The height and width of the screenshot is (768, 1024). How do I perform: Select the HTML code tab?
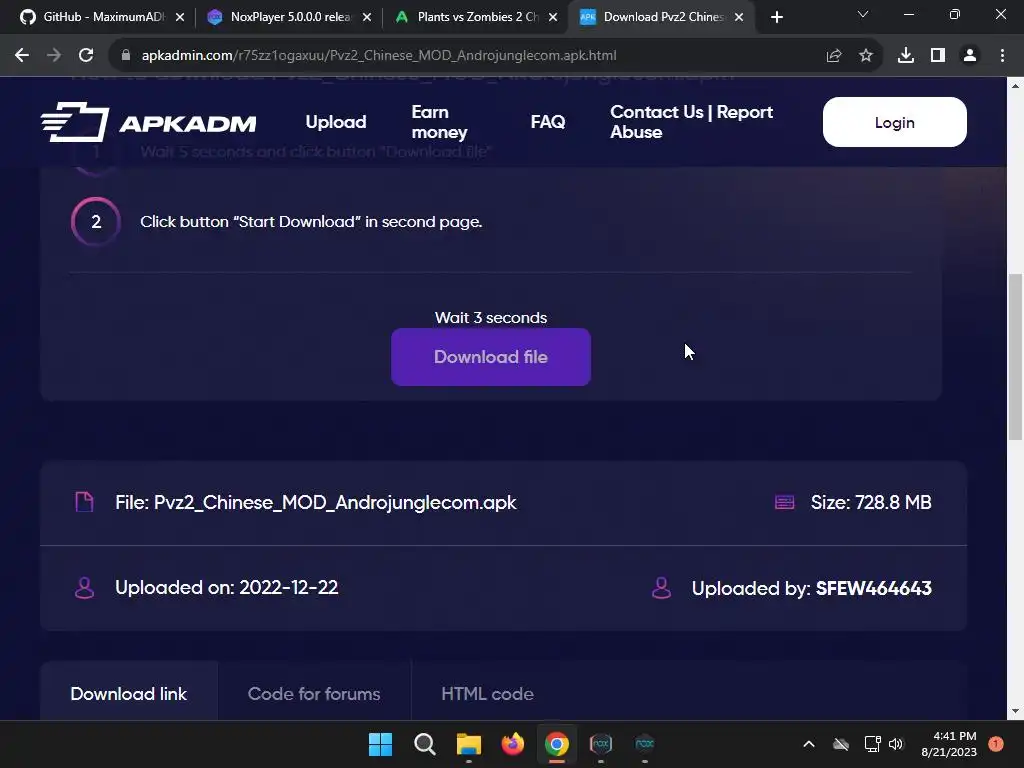487,694
